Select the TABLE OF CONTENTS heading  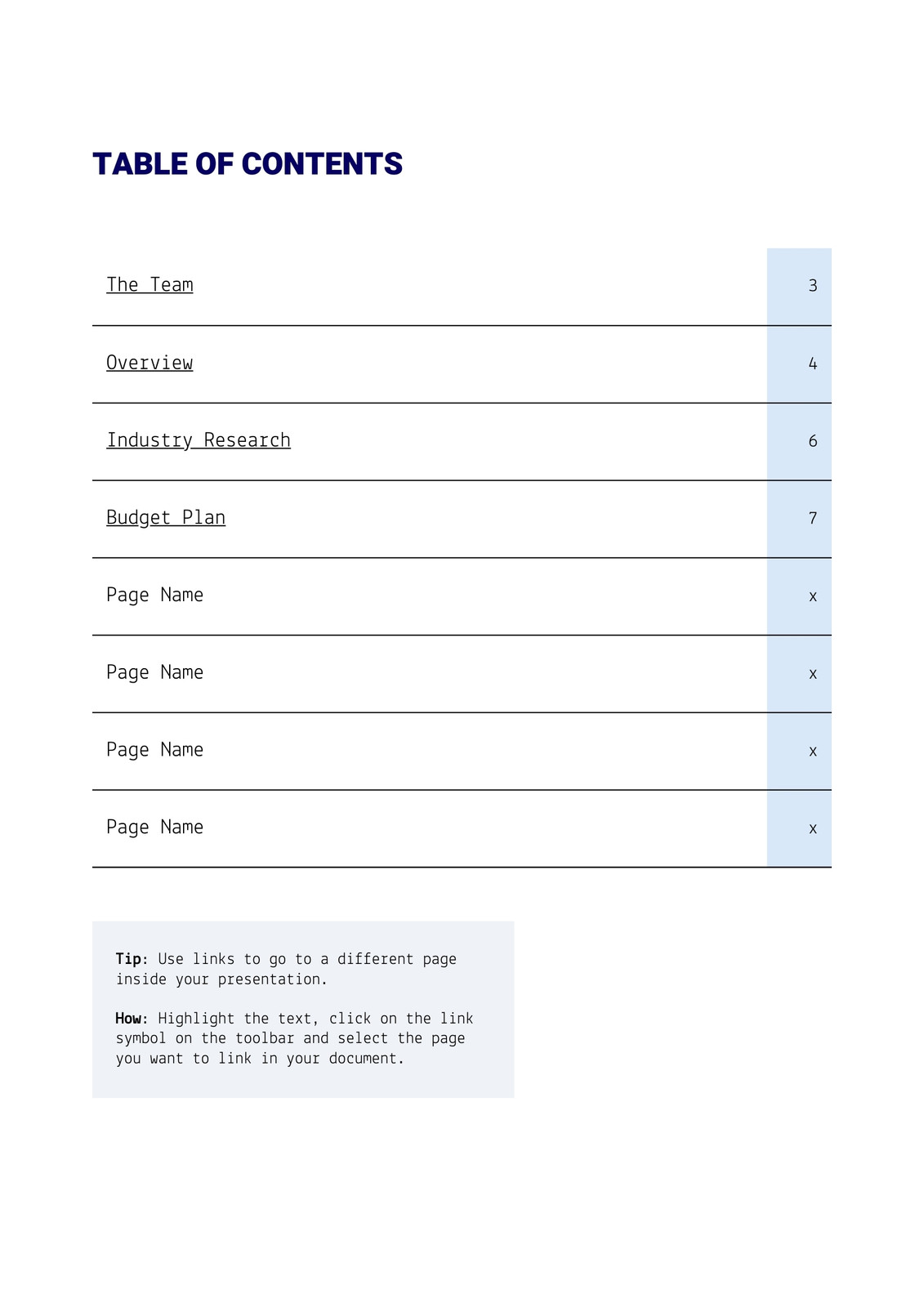pos(248,164)
